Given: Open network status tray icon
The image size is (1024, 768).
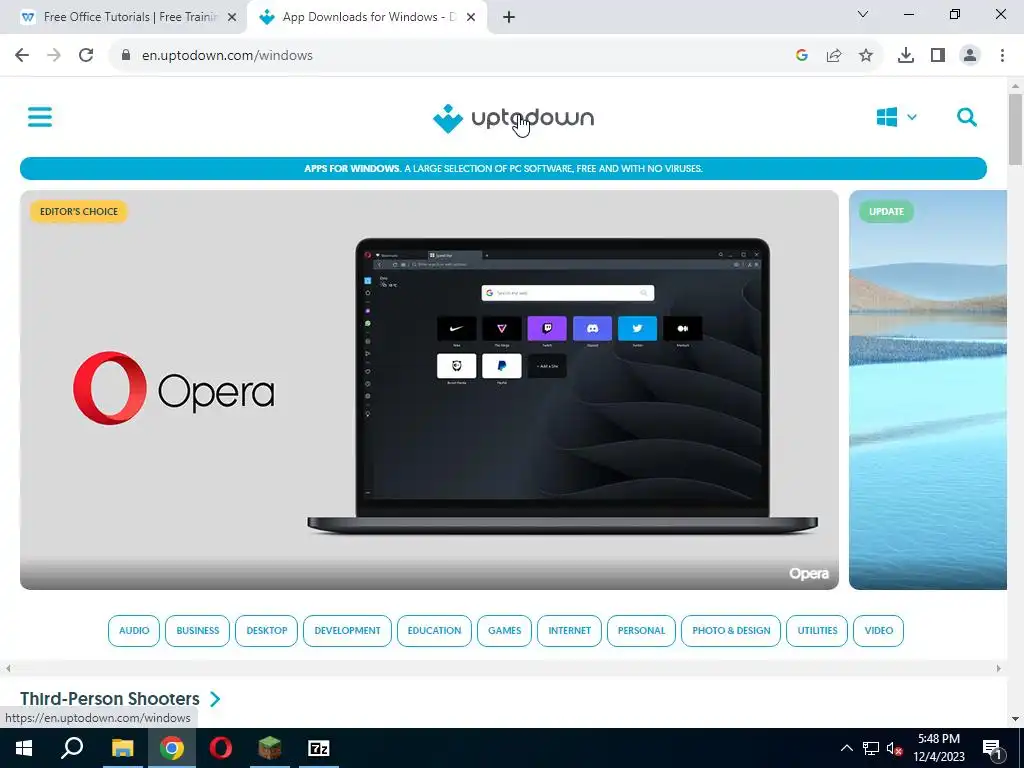Looking at the screenshot, I should [x=871, y=748].
